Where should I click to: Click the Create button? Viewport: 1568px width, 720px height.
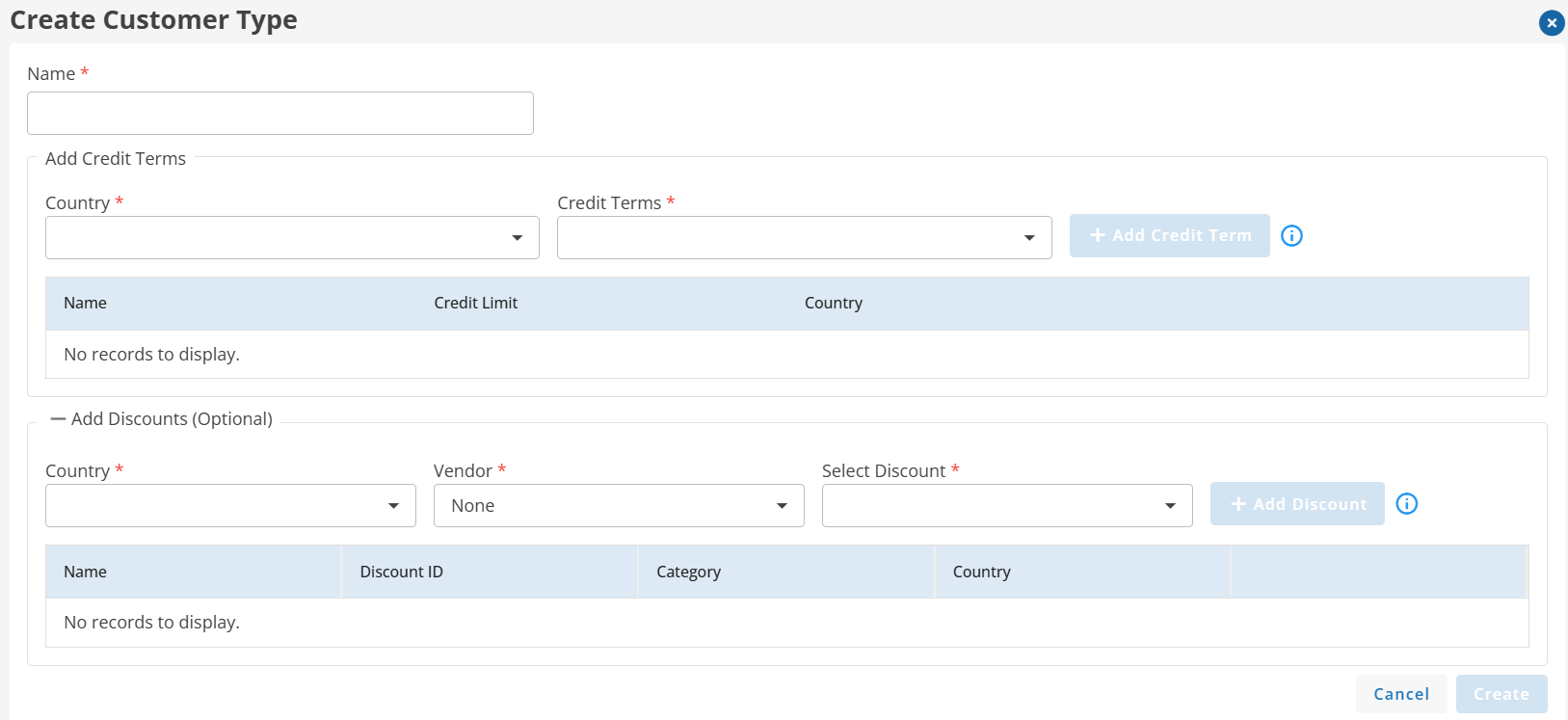[x=1502, y=694]
